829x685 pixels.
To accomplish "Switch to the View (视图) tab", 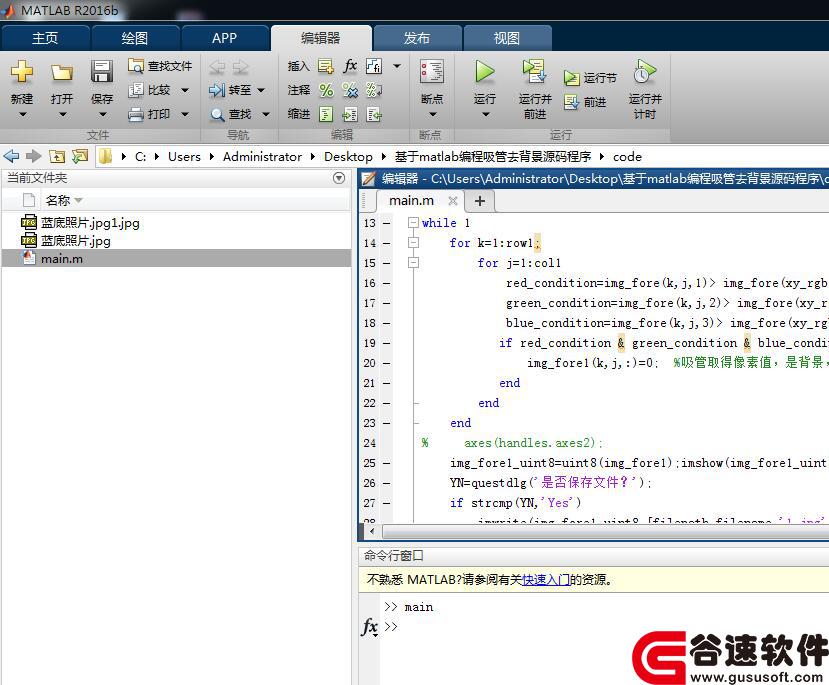I will click(x=506, y=38).
